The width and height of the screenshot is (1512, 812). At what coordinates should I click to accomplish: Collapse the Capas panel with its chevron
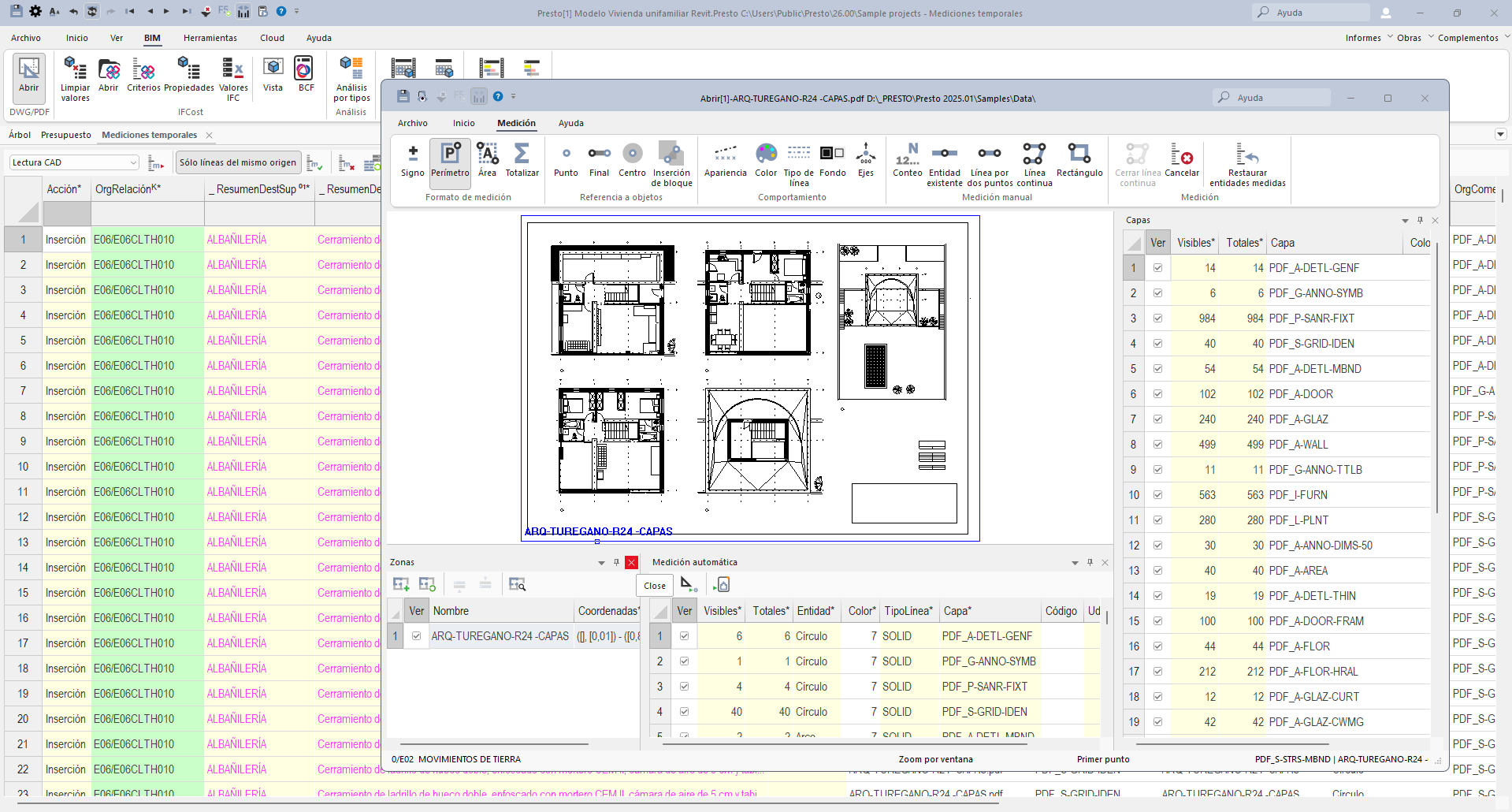click(1404, 220)
